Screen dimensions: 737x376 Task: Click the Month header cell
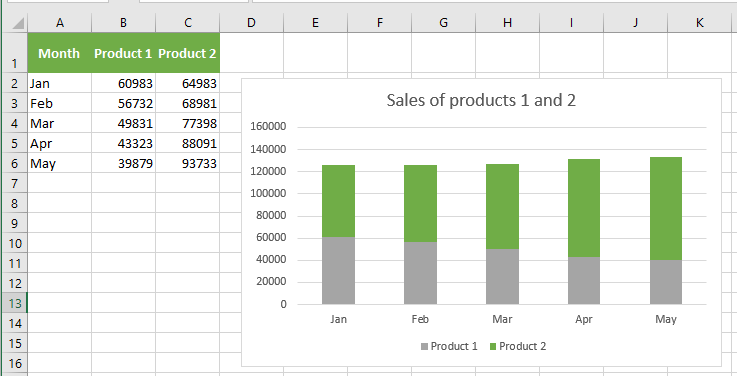pyautogui.click(x=59, y=53)
